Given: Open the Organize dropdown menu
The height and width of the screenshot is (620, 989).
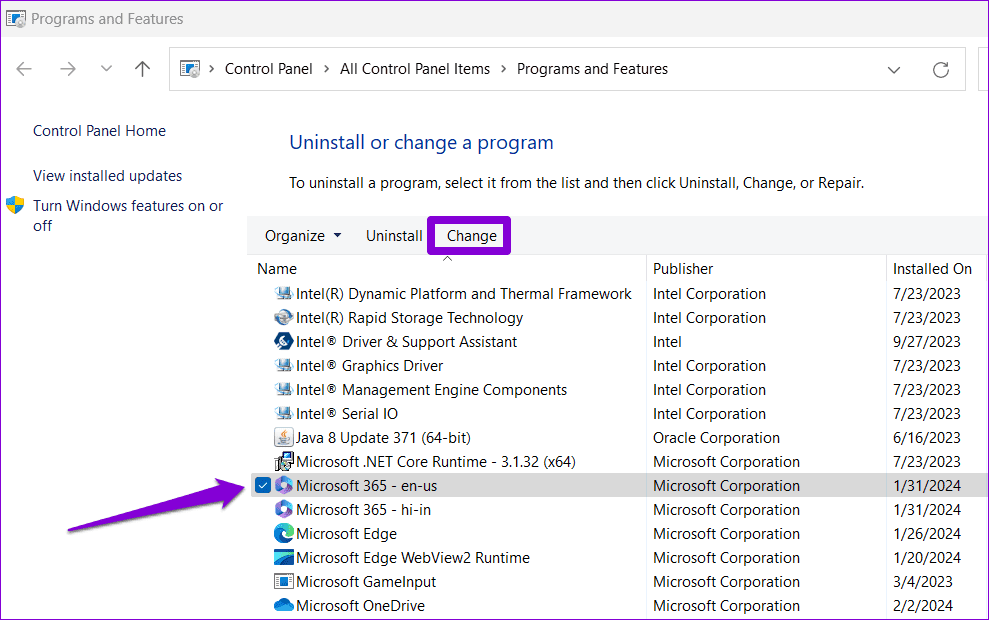Looking at the screenshot, I should 303,236.
